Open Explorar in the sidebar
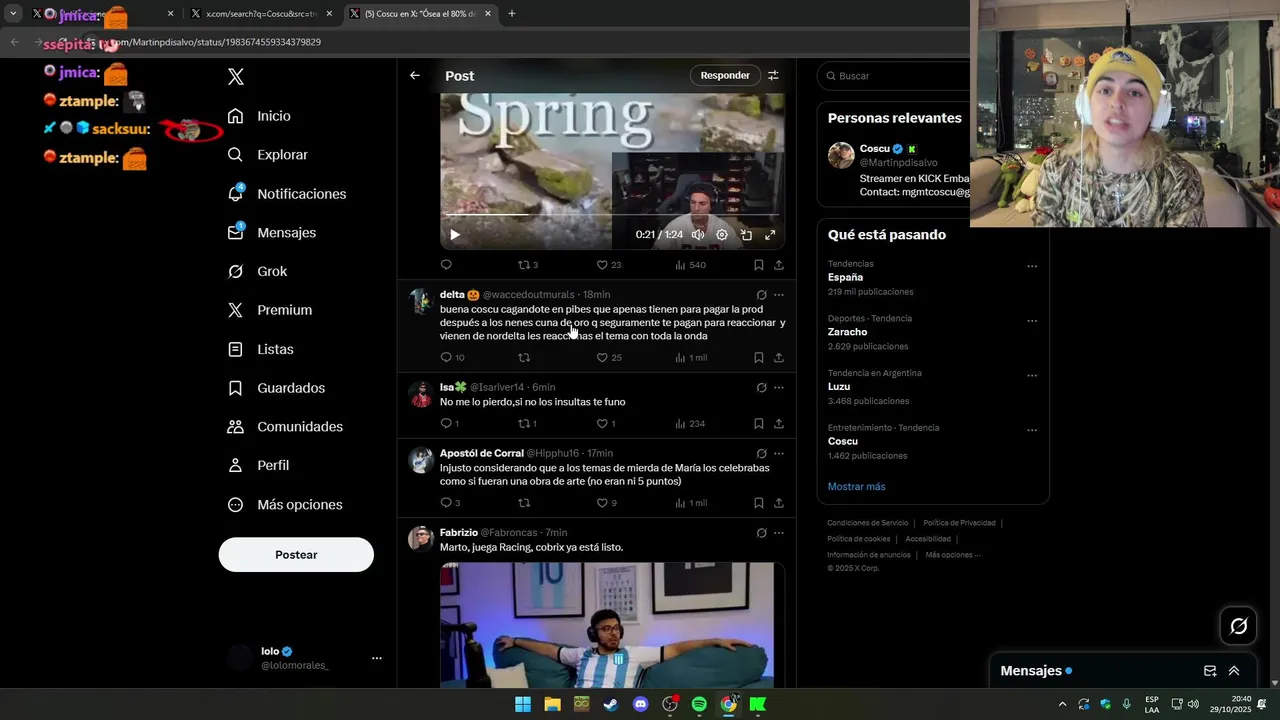Screen dimensions: 1280x720 (x=267, y=155)
